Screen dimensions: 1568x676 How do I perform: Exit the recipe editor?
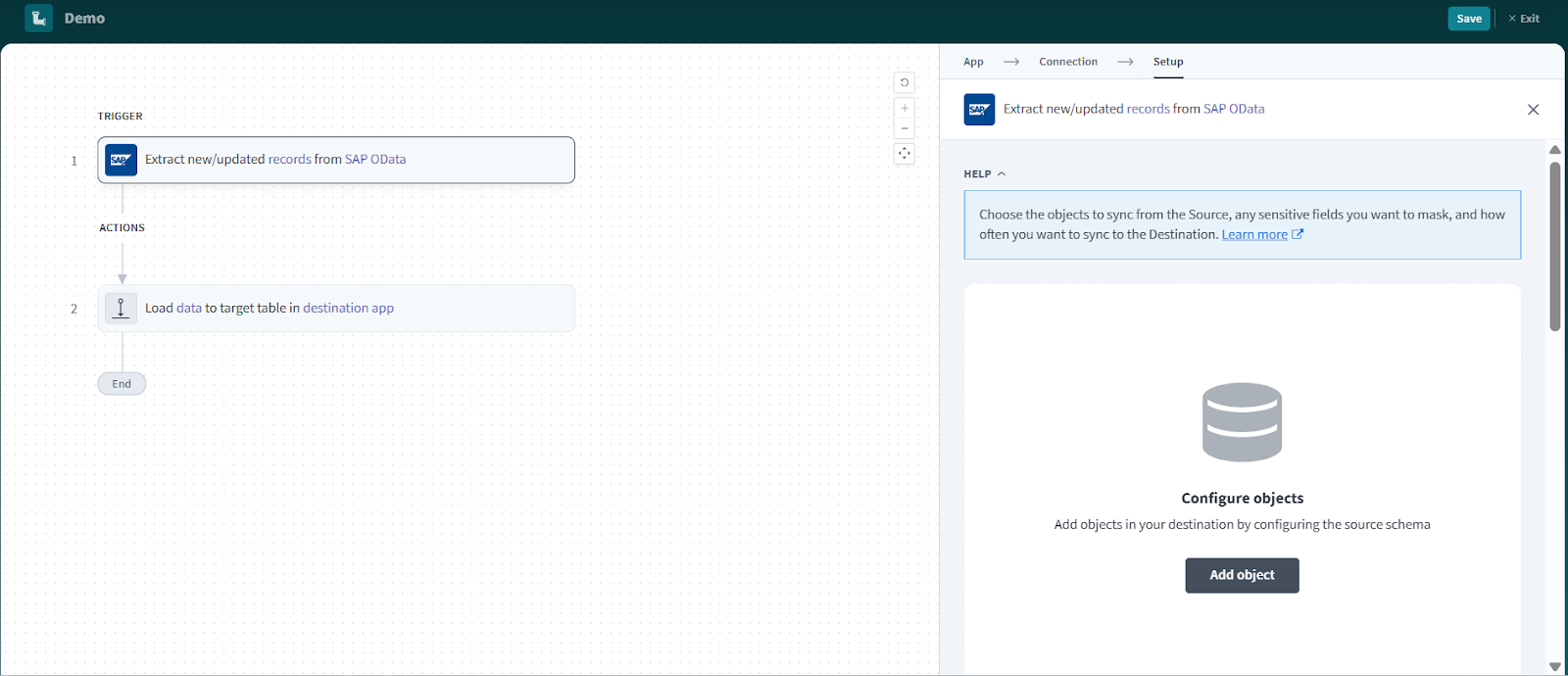coord(1524,19)
